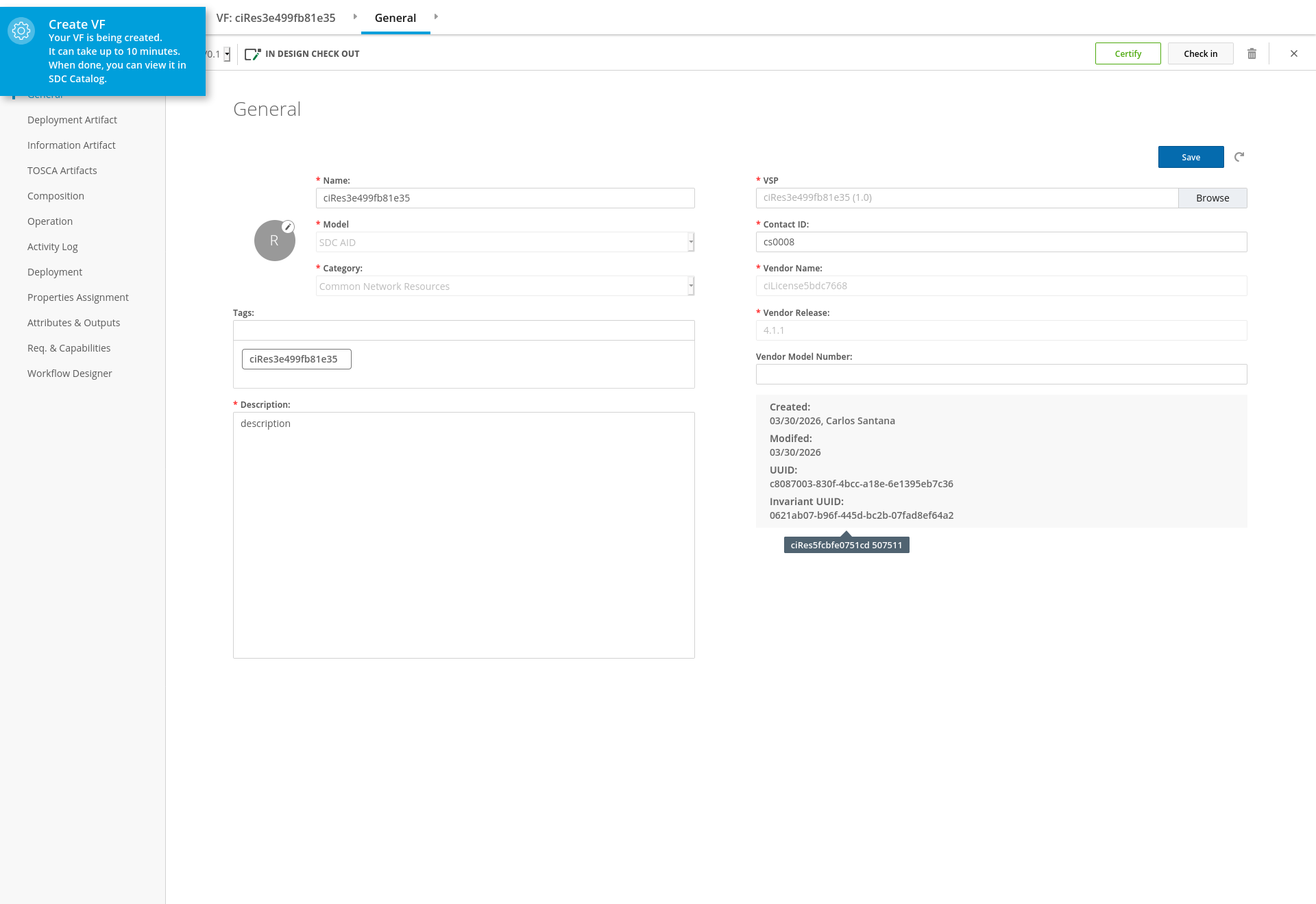The height and width of the screenshot is (904, 1316).
Task: Click the Check in button
Action: [x=1200, y=53]
